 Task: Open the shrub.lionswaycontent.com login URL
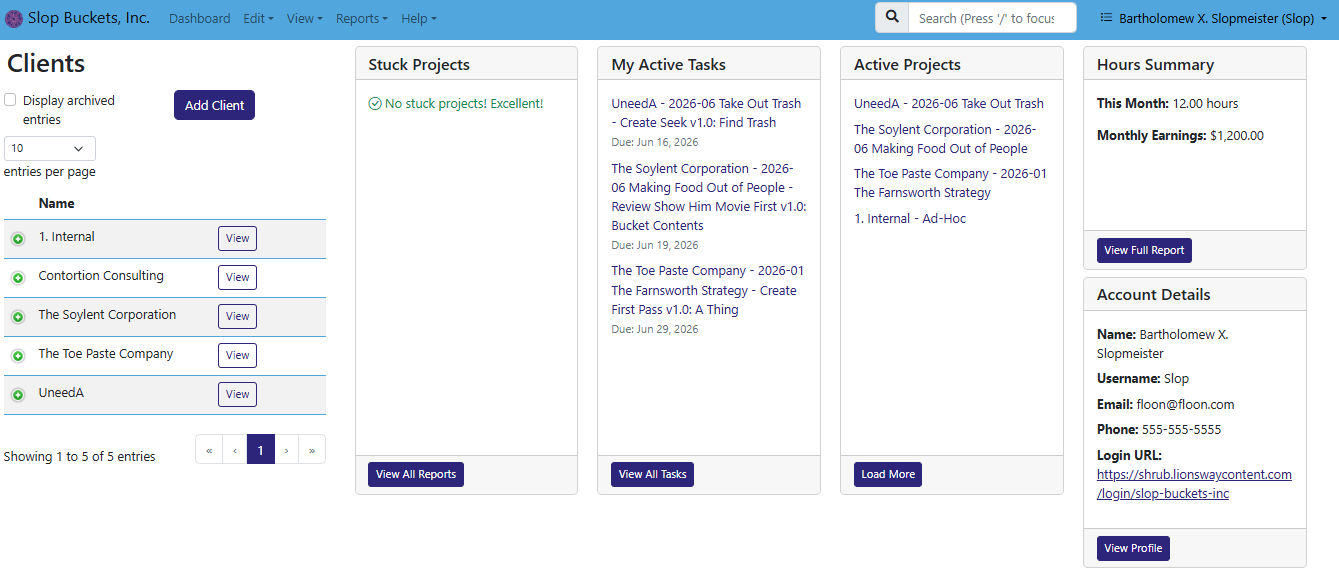[1194, 484]
